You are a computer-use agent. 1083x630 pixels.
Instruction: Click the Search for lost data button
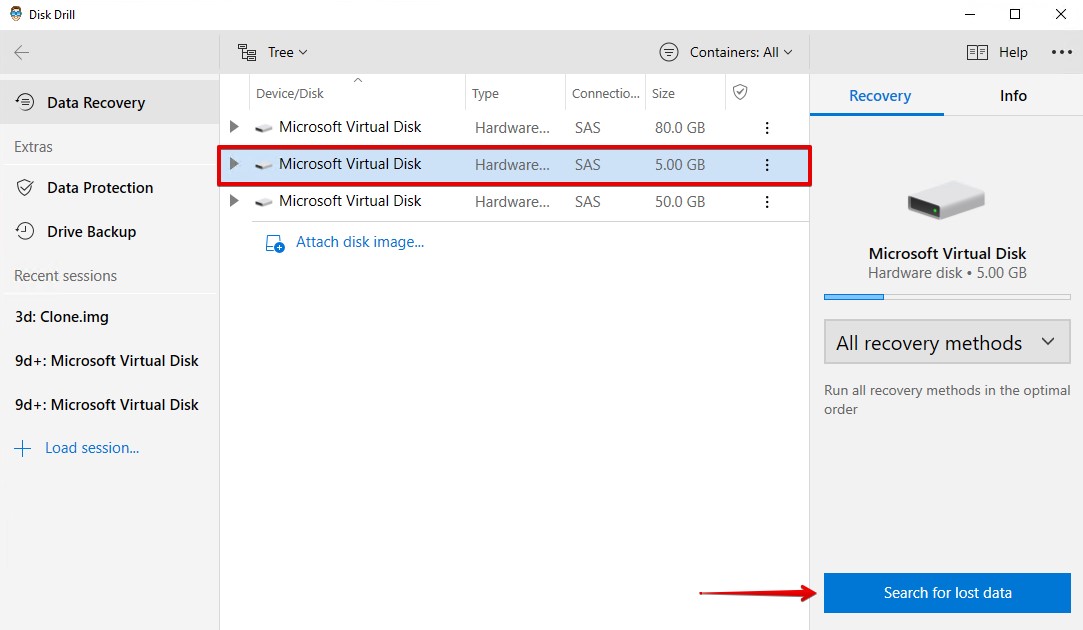[x=947, y=593]
